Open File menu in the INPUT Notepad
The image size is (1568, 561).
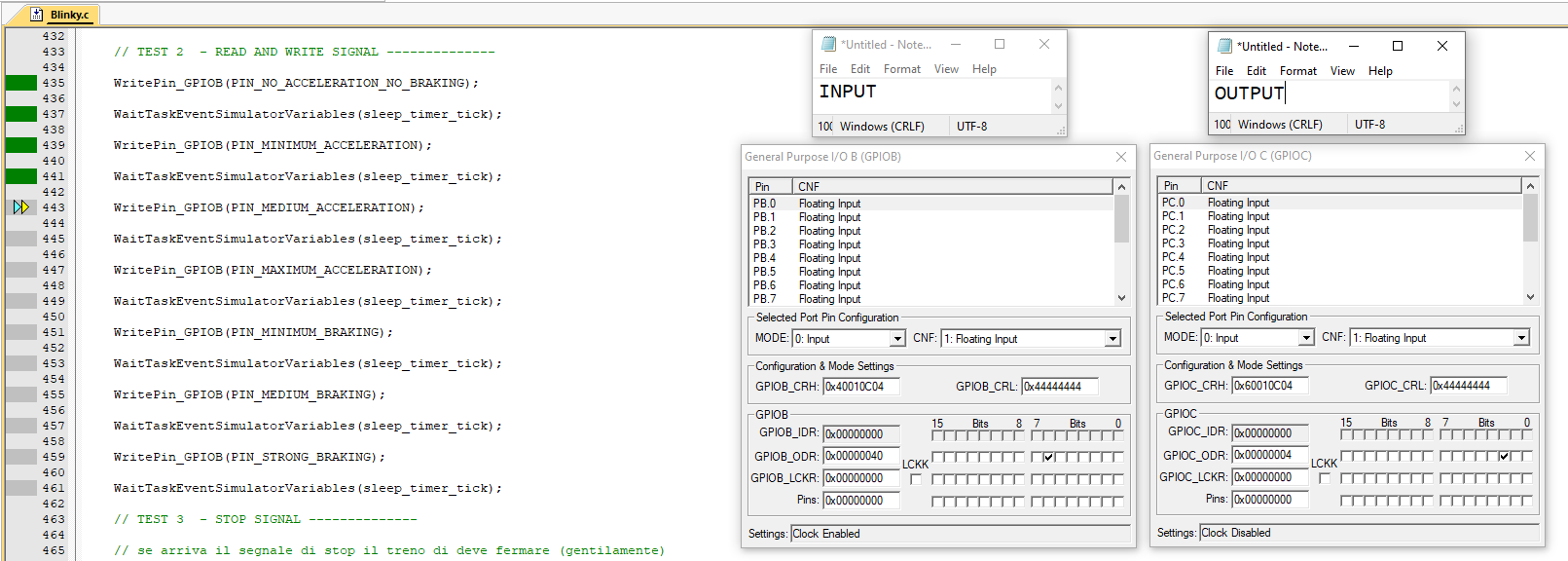click(828, 69)
